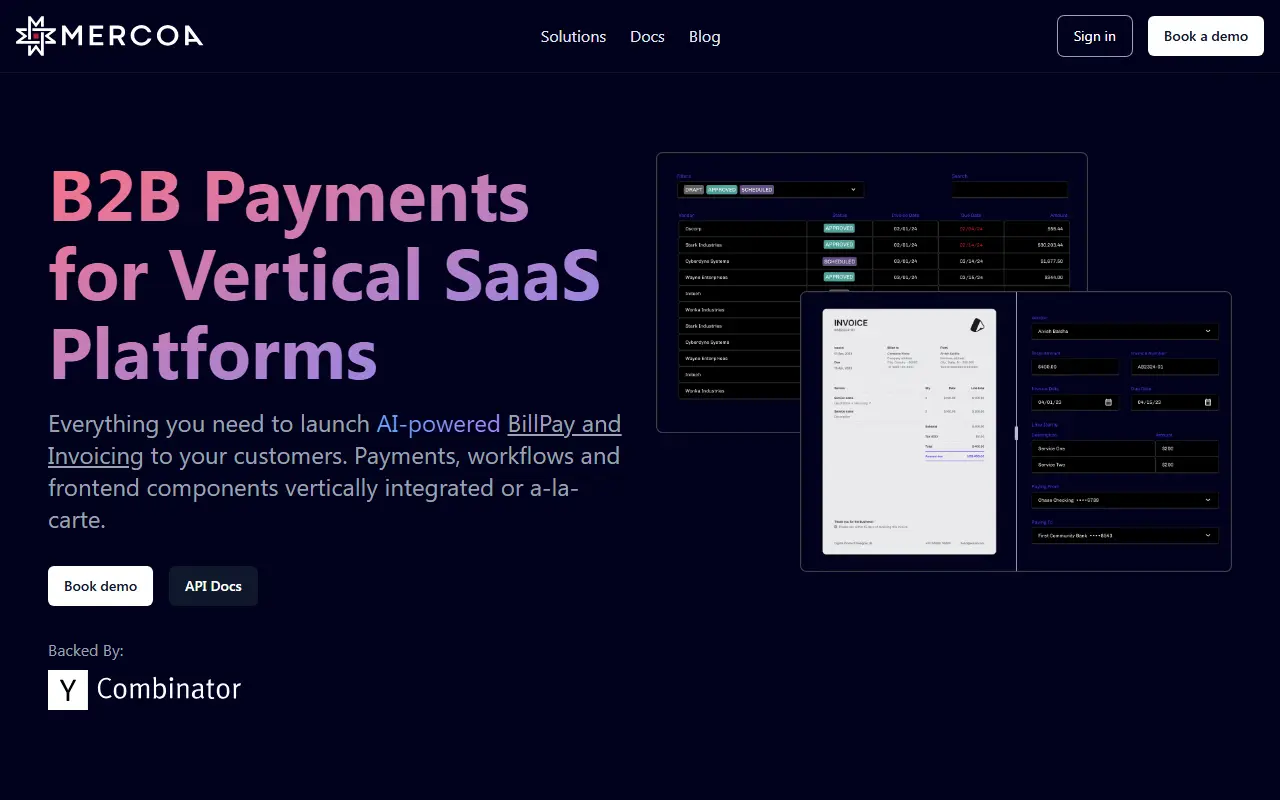The image size is (1280, 800).
Task: Click the Service One line item
Action: pyautogui.click(x=1125, y=449)
